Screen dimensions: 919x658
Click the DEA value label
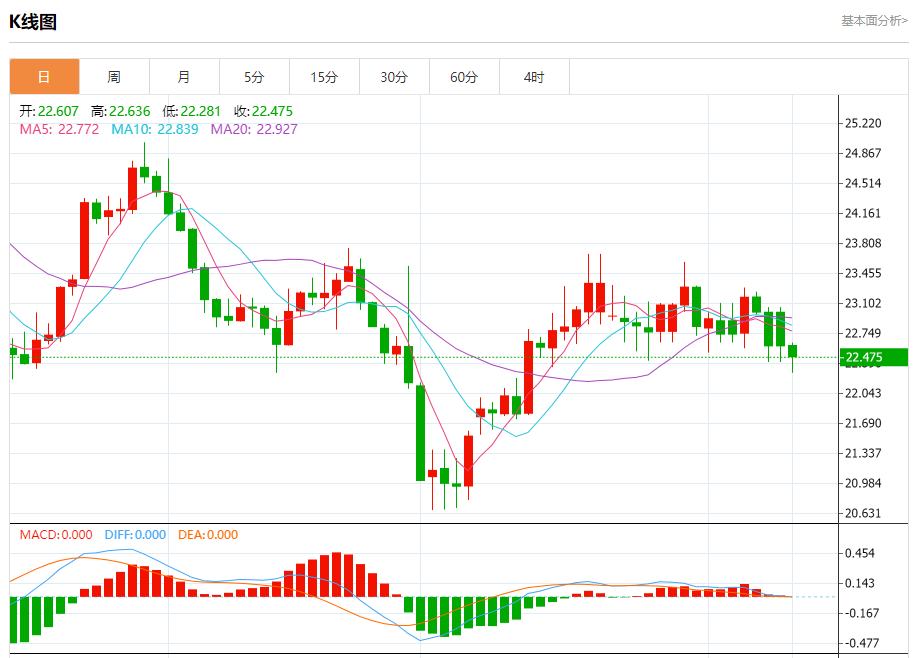tap(208, 535)
